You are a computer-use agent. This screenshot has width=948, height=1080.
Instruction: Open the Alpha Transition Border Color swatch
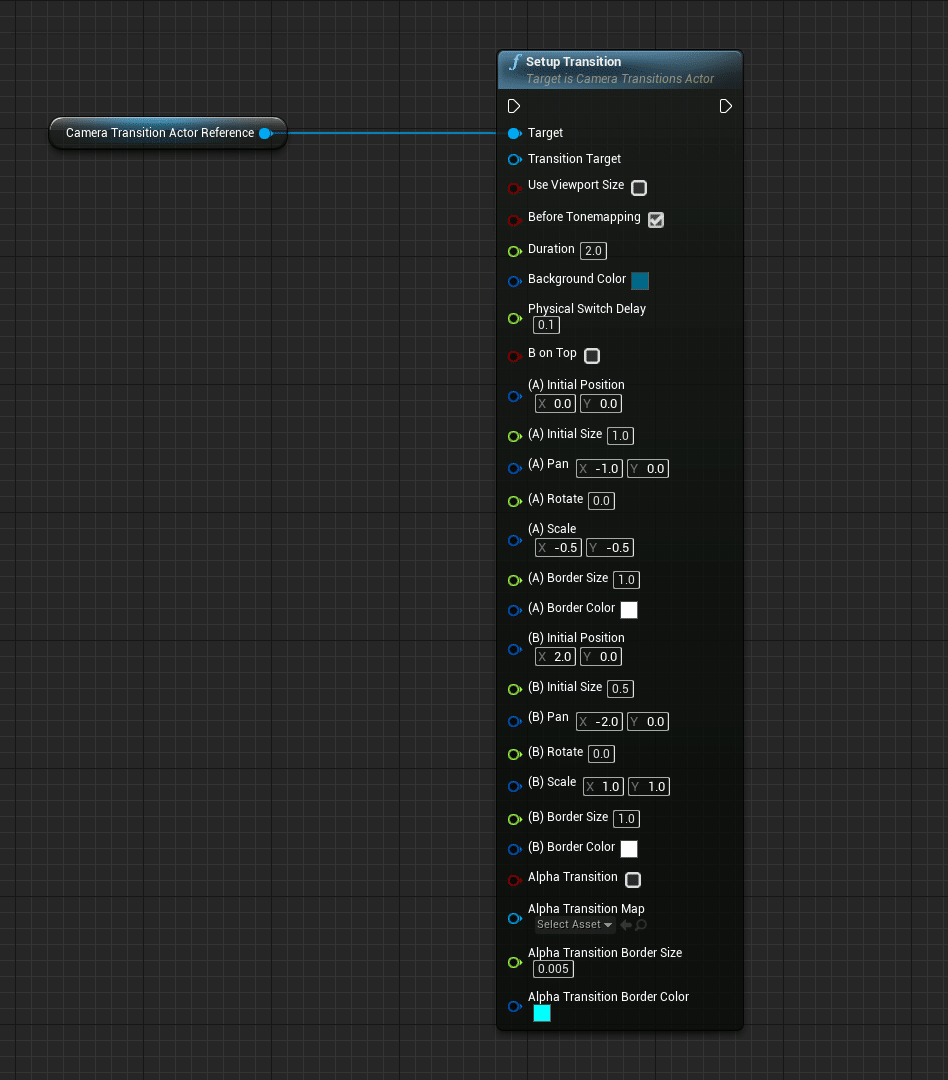click(x=542, y=1013)
